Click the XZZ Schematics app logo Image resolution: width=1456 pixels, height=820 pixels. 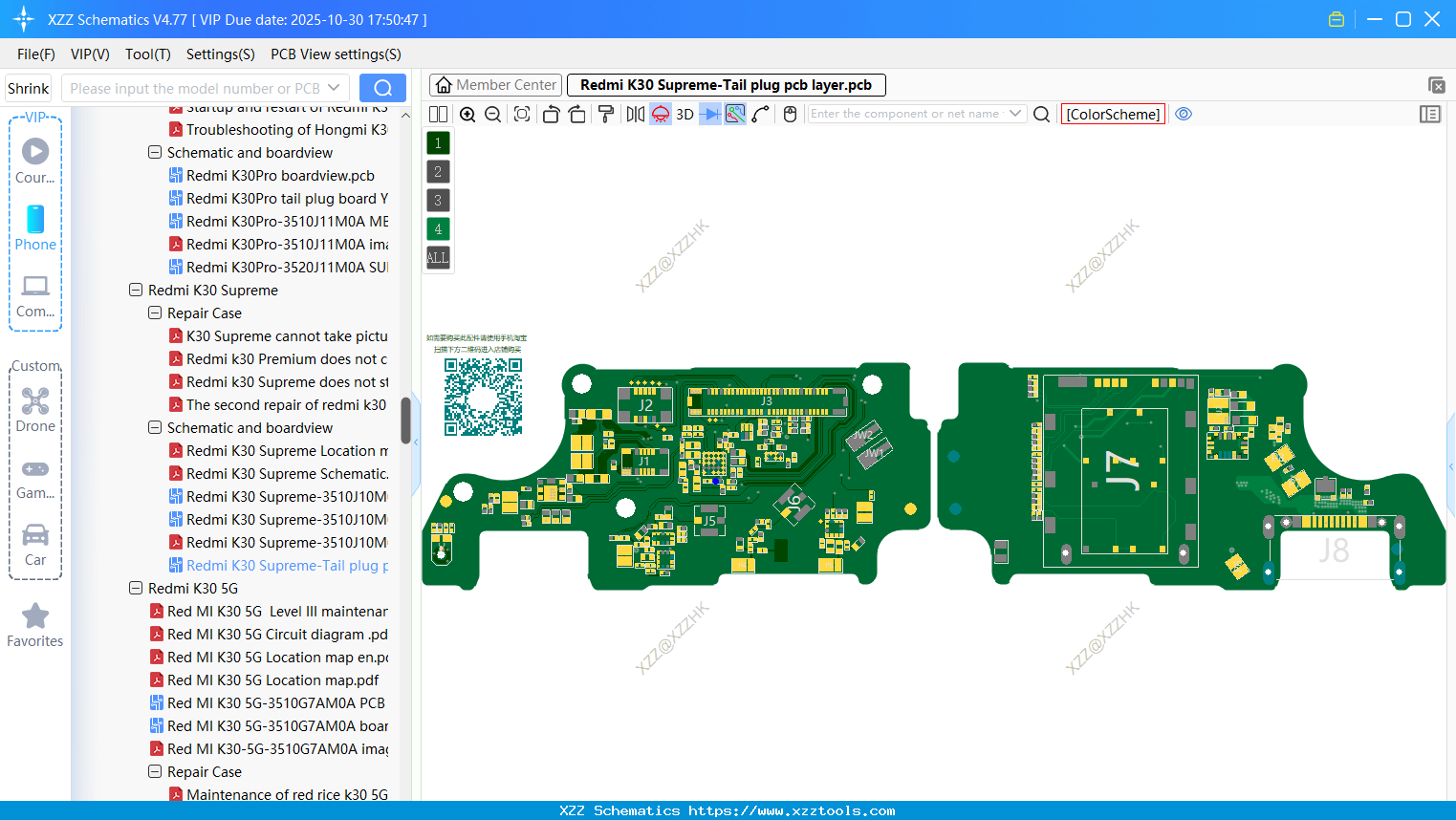coord(23,19)
